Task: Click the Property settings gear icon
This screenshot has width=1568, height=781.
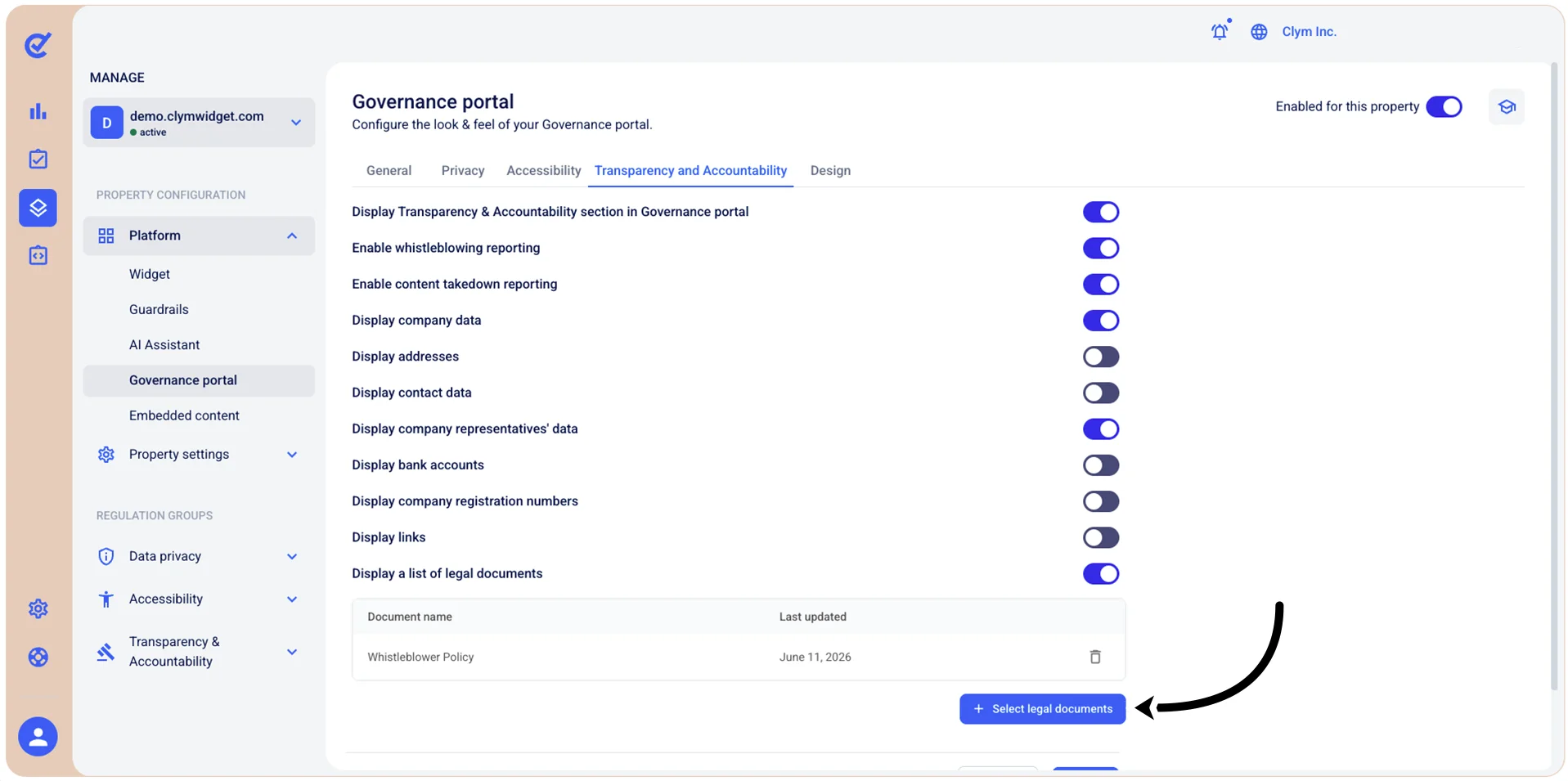Action: (x=106, y=455)
